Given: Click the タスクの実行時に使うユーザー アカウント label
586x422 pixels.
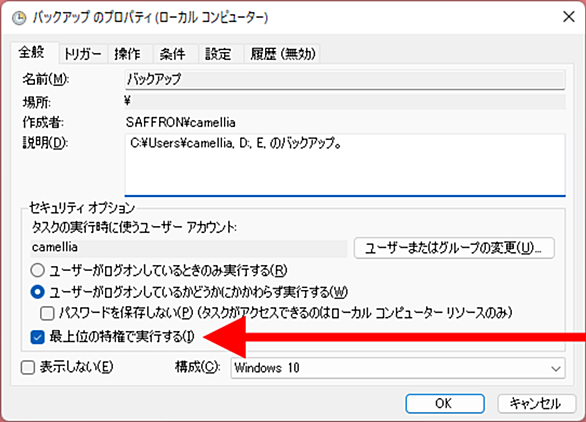Looking at the screenshot, I should tap(134, 227).
